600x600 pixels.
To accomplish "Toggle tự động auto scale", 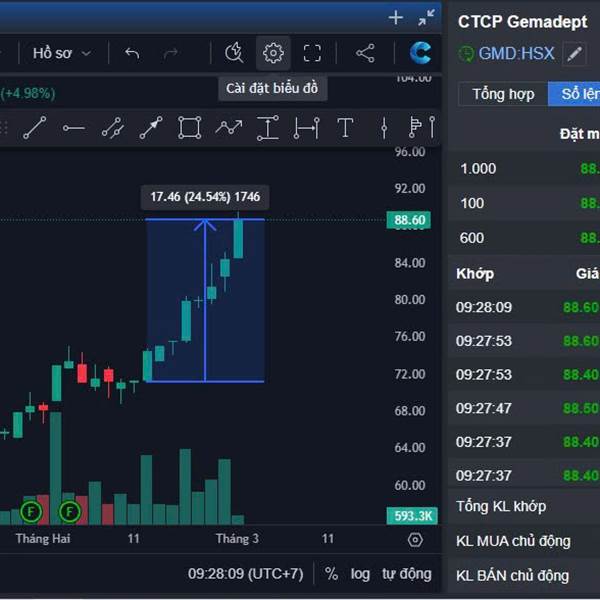I will (x=407, y=574).
